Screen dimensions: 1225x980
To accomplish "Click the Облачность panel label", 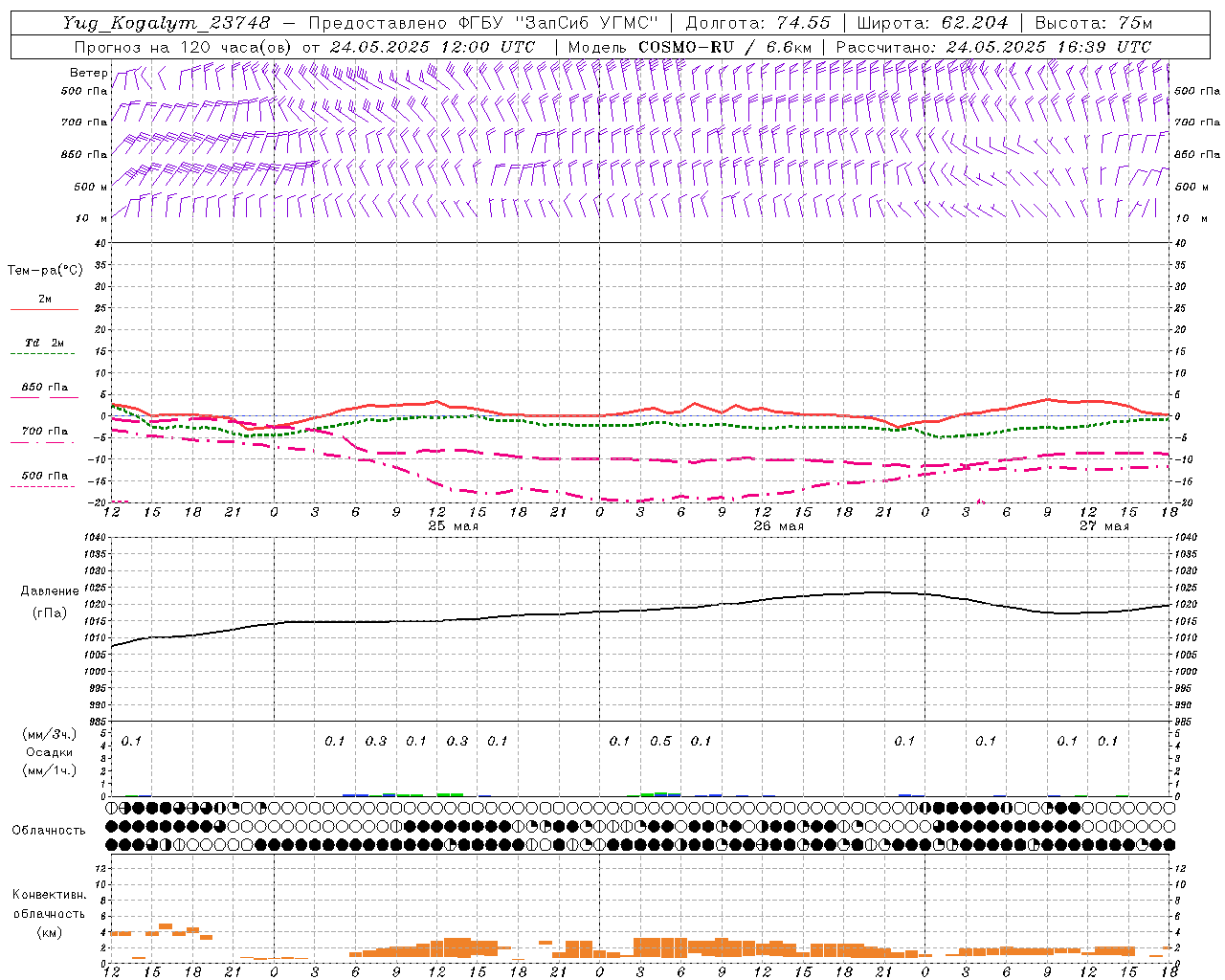I will (x=49, y=831).
